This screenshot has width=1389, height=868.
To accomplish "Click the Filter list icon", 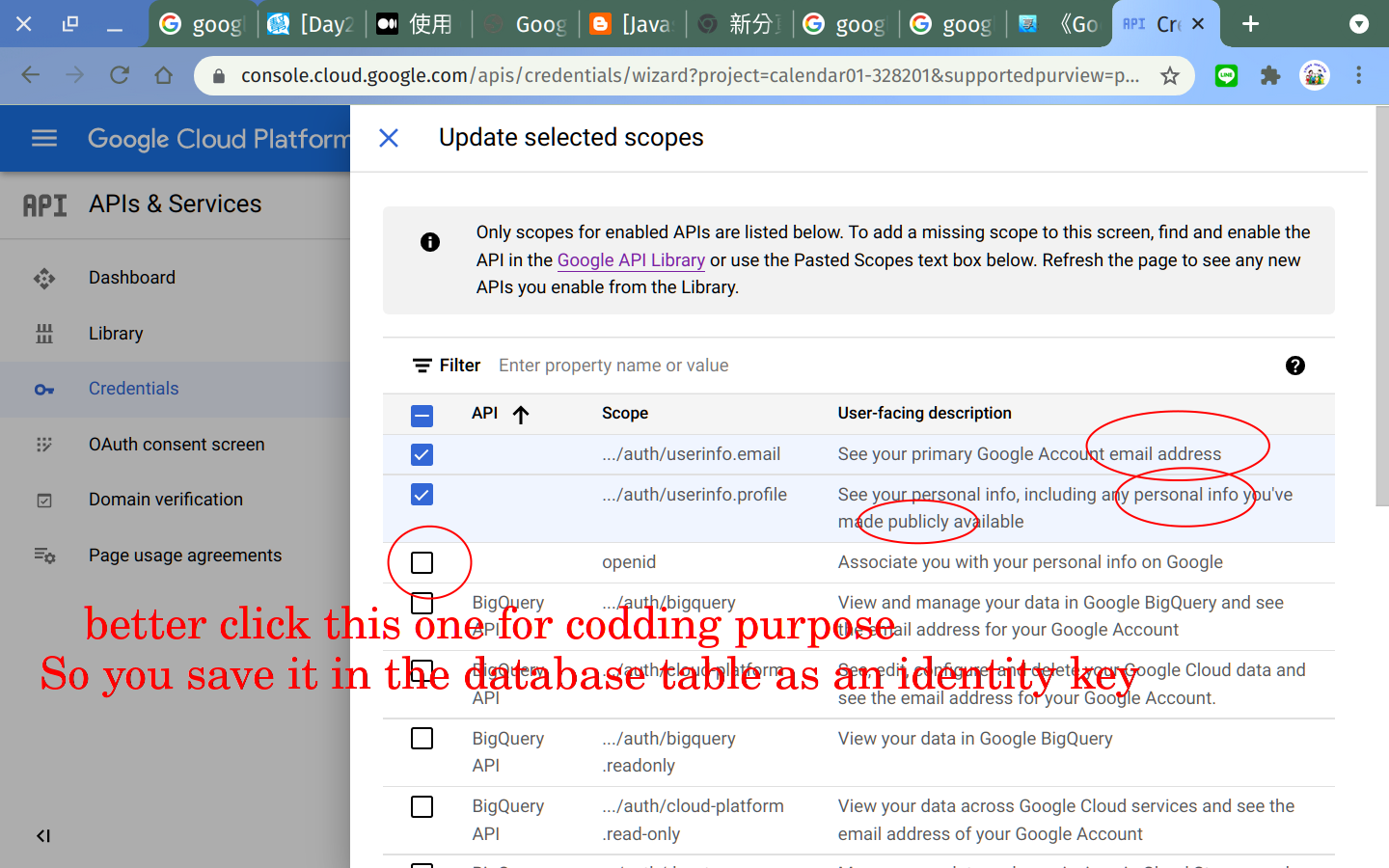I will (422, 366).
